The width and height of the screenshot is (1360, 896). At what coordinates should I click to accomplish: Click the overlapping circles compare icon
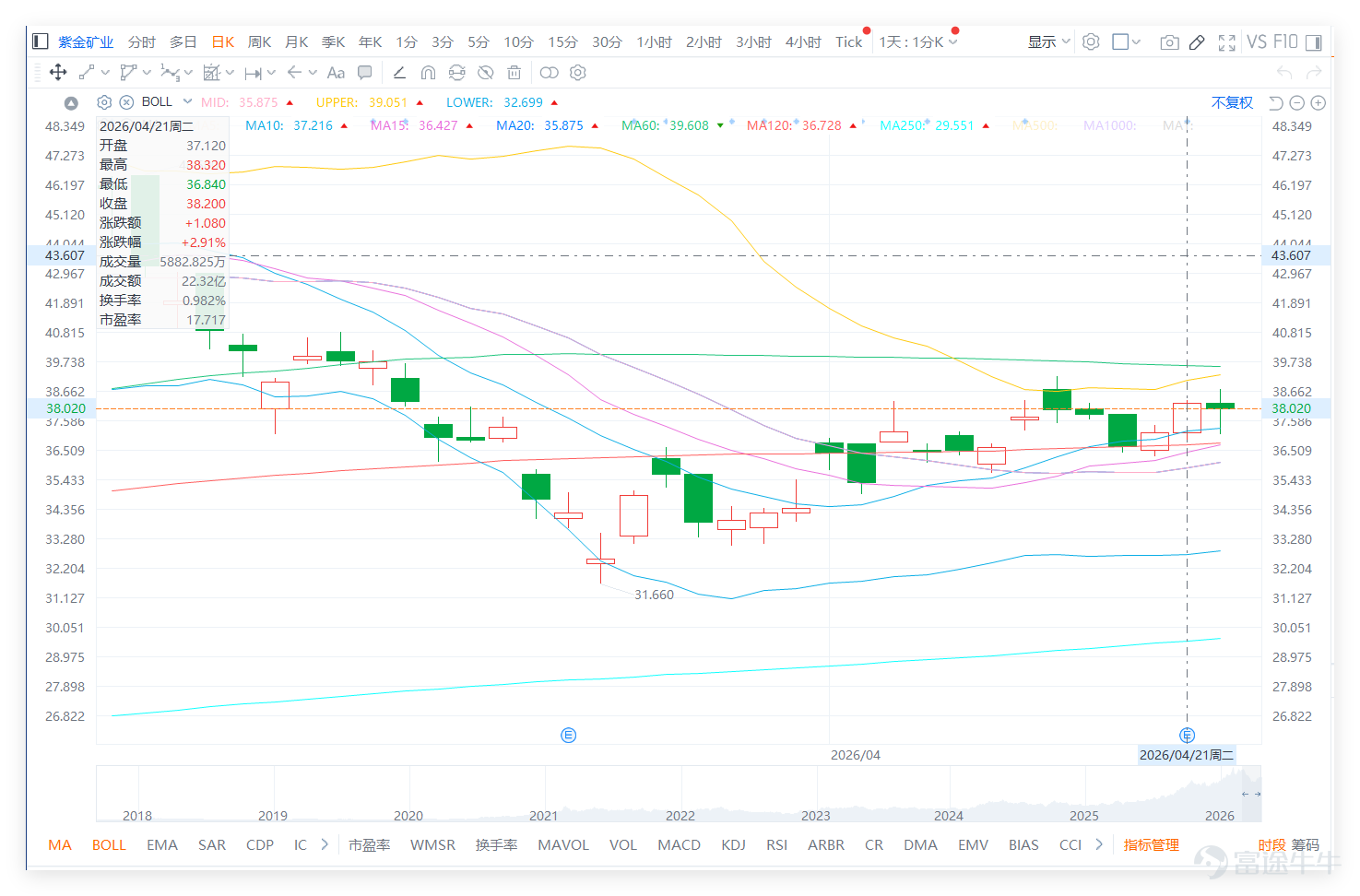click(x=549, y=72)
